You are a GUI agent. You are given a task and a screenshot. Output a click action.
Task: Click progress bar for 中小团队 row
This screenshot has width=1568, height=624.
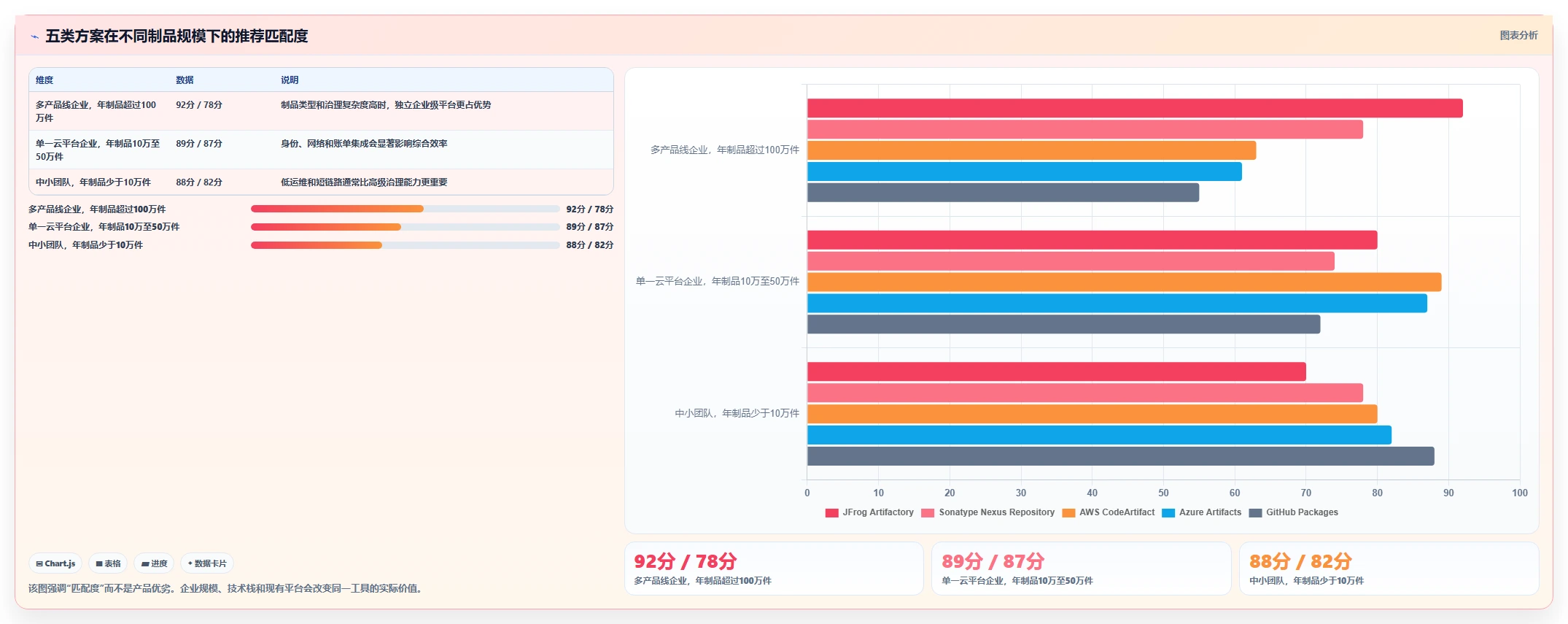[405, 245]
